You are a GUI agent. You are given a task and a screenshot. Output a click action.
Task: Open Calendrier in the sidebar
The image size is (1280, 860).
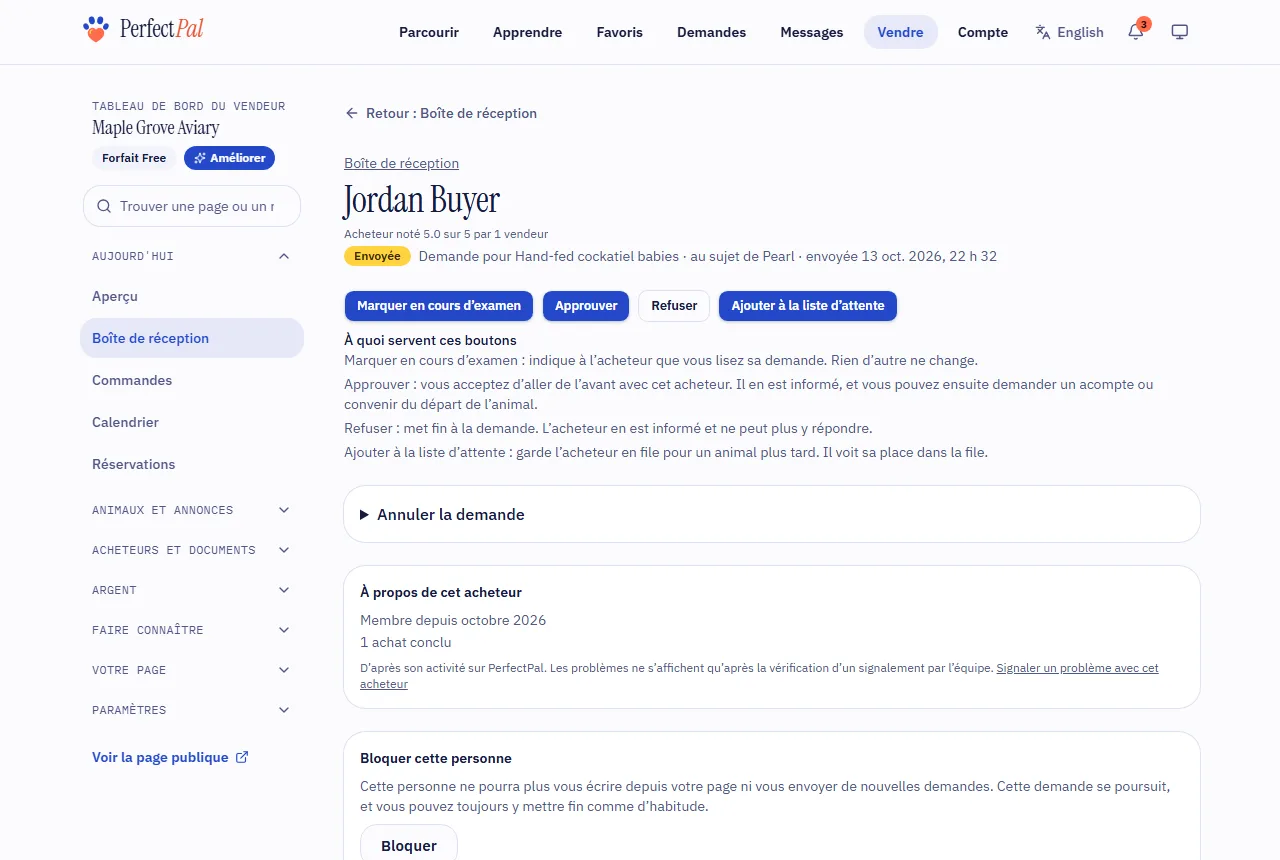(192, 422)
